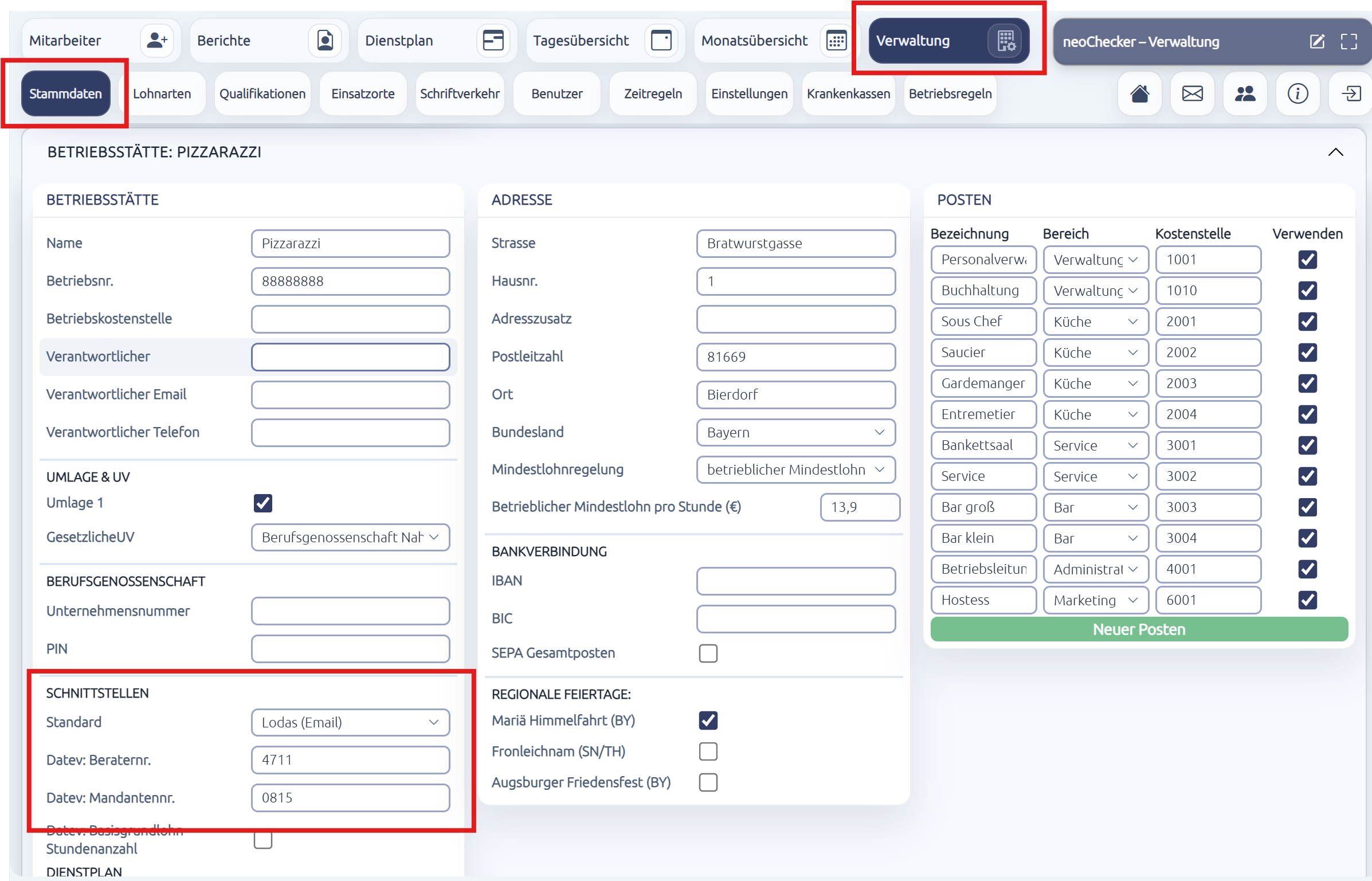Uncheck Verwenden for Personalverwaltung row
This screenshot has height=881, width=1372.
1307,259
